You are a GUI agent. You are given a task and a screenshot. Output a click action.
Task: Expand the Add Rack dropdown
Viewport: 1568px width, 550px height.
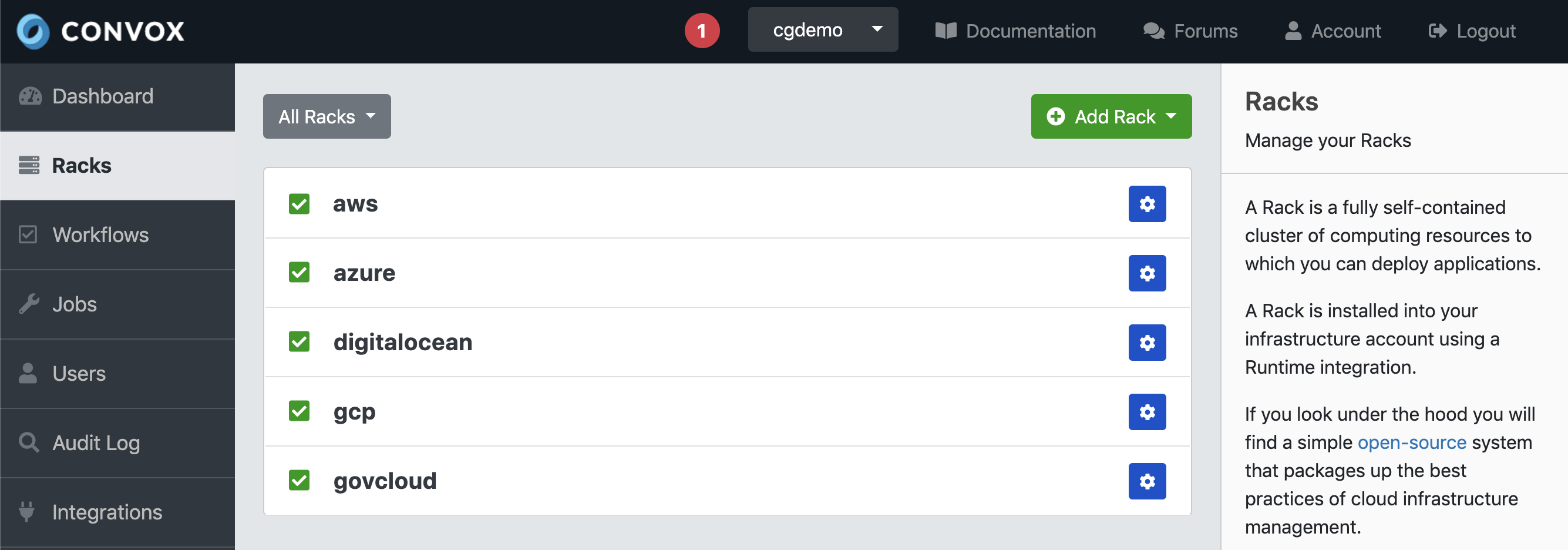coord(1111,116)
